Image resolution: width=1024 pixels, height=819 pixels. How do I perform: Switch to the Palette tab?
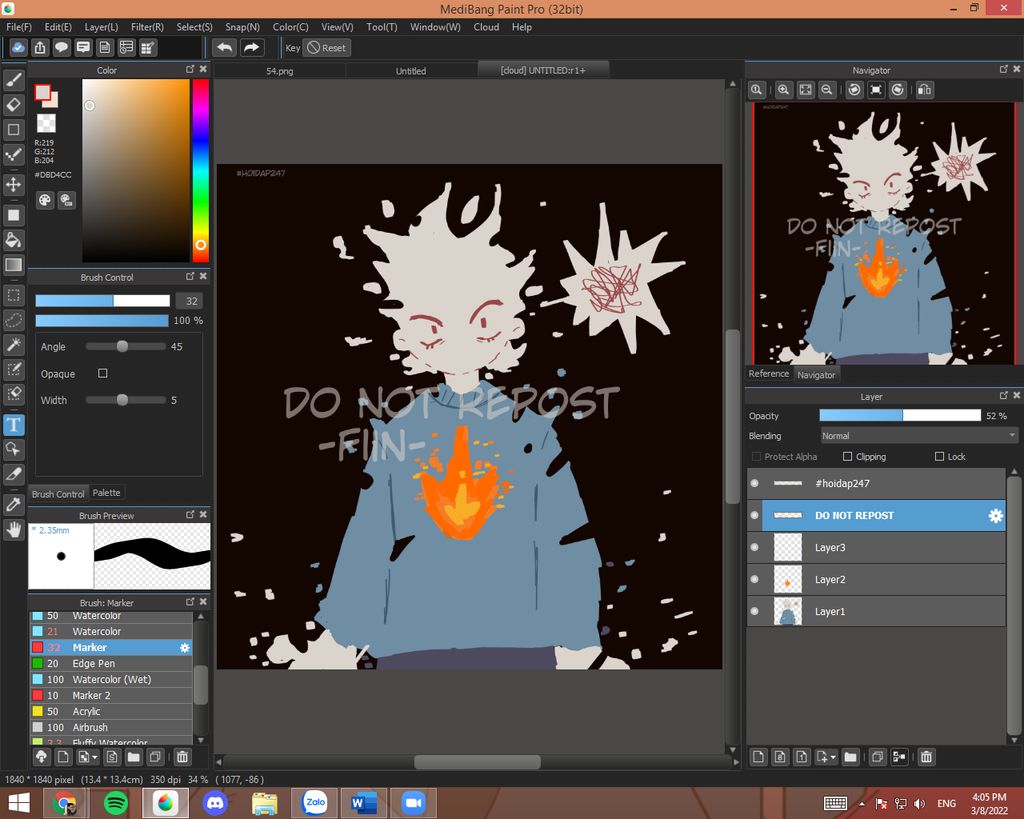106,493
